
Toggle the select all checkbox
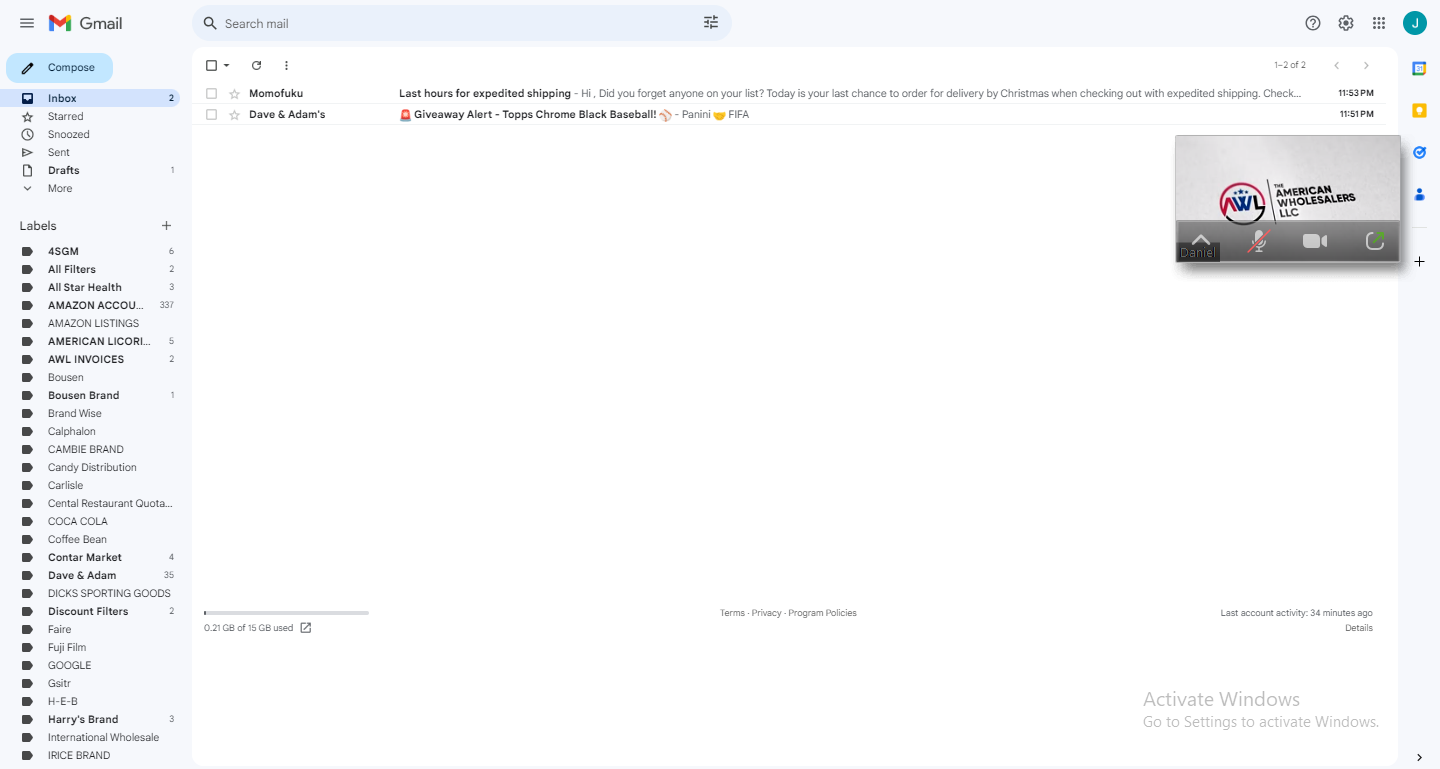click(x=211, y=65)
